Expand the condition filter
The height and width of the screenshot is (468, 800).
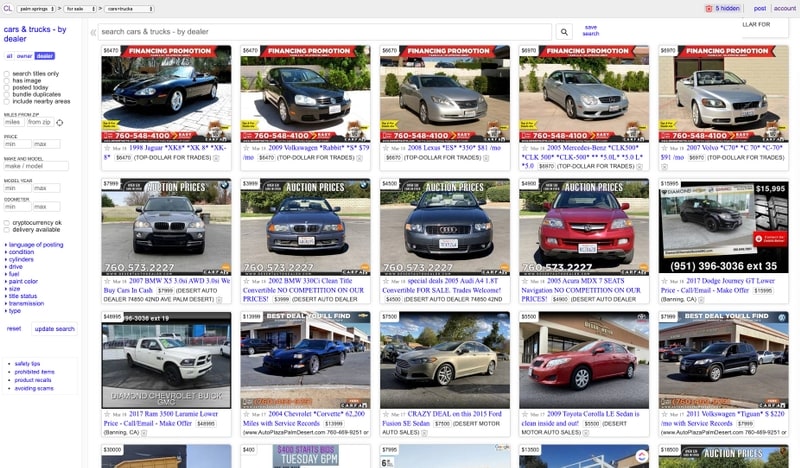(21, 252)
